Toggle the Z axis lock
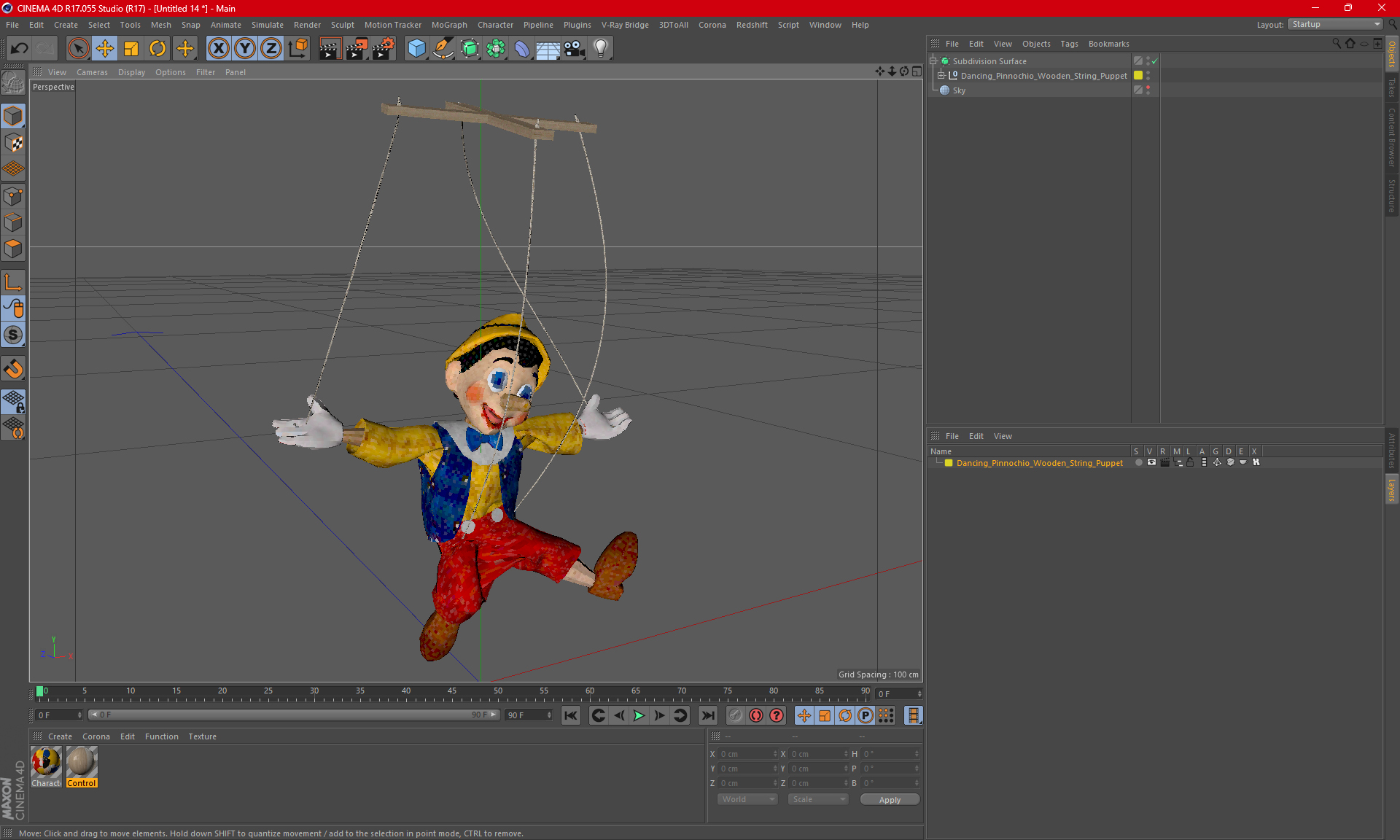Viewport: 1400px width, 840px height. [271, 49]
